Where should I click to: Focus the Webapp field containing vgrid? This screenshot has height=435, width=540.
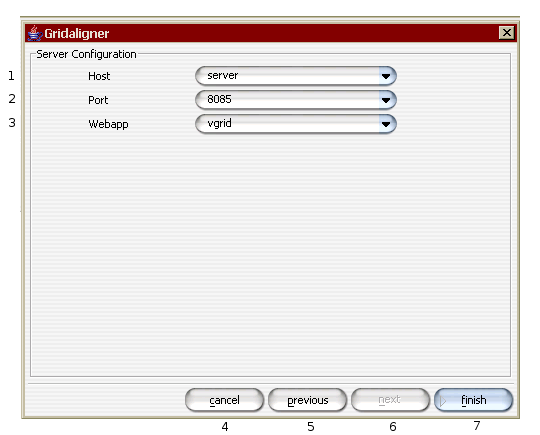[288, 124]
